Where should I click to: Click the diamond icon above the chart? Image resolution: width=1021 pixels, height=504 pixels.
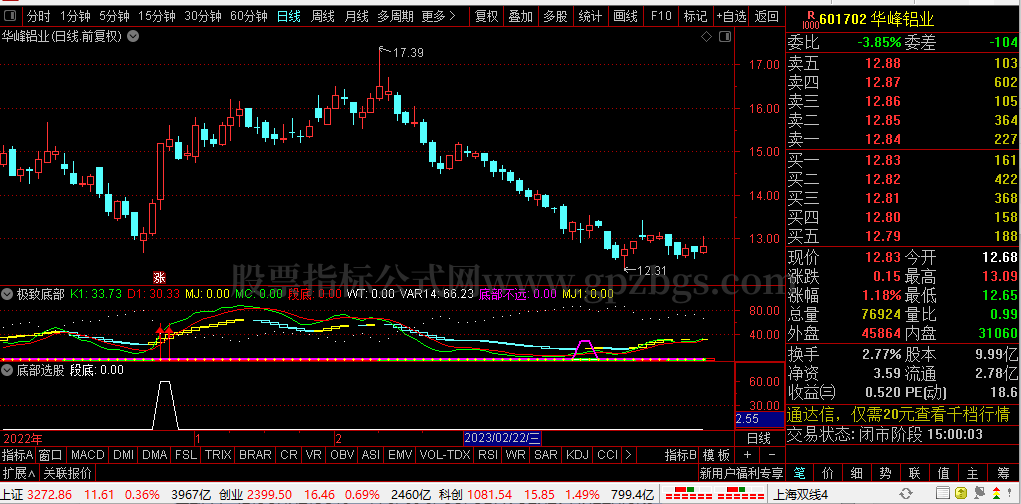[706, 37]
